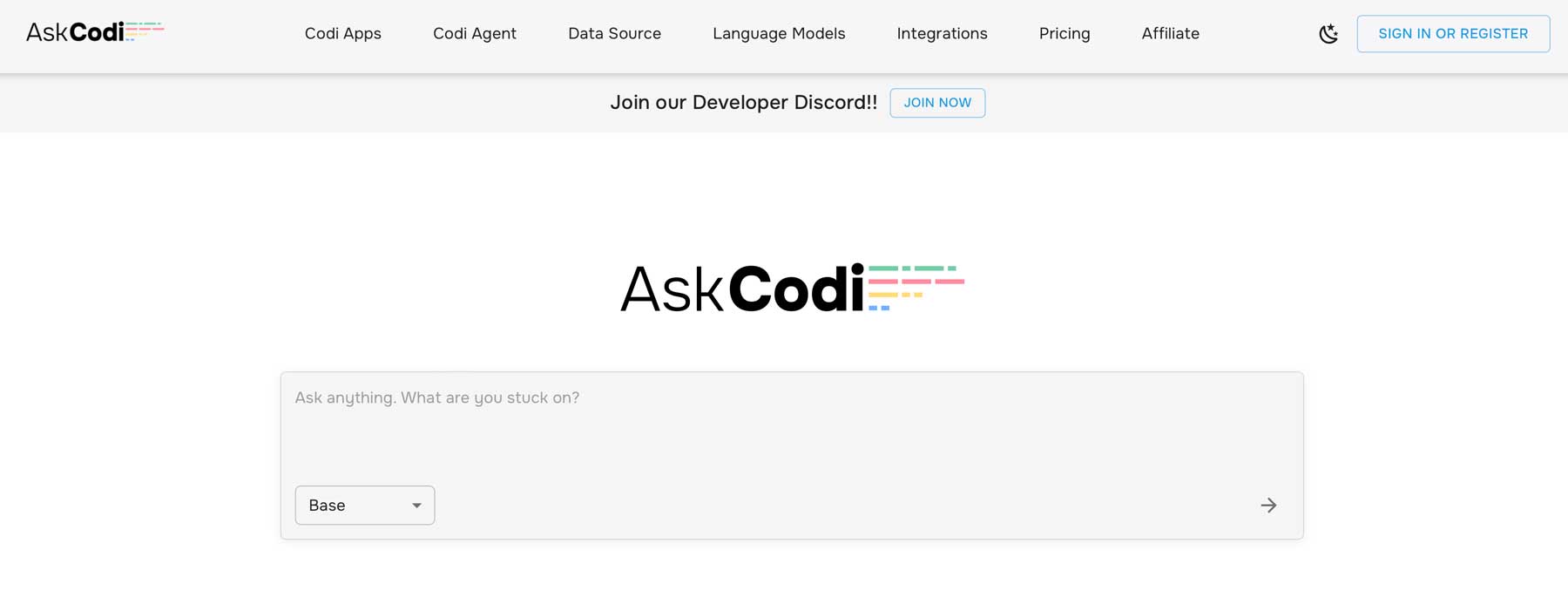The image size is (1568, 591).
Task: Select Integrations in the top navigation
Action: (942, 34)
